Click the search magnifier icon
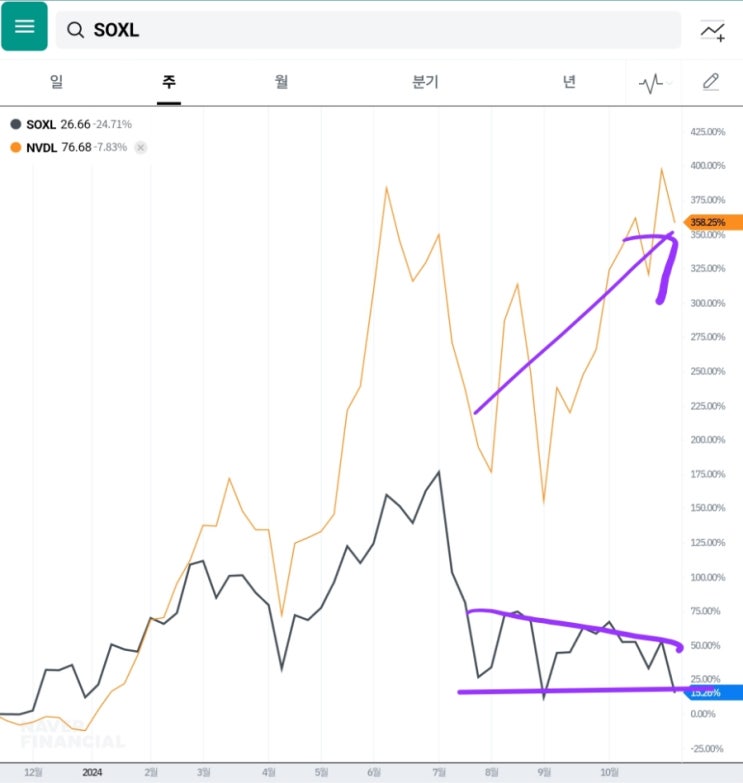This screenshot has height=783, width=743. [75, 30]
